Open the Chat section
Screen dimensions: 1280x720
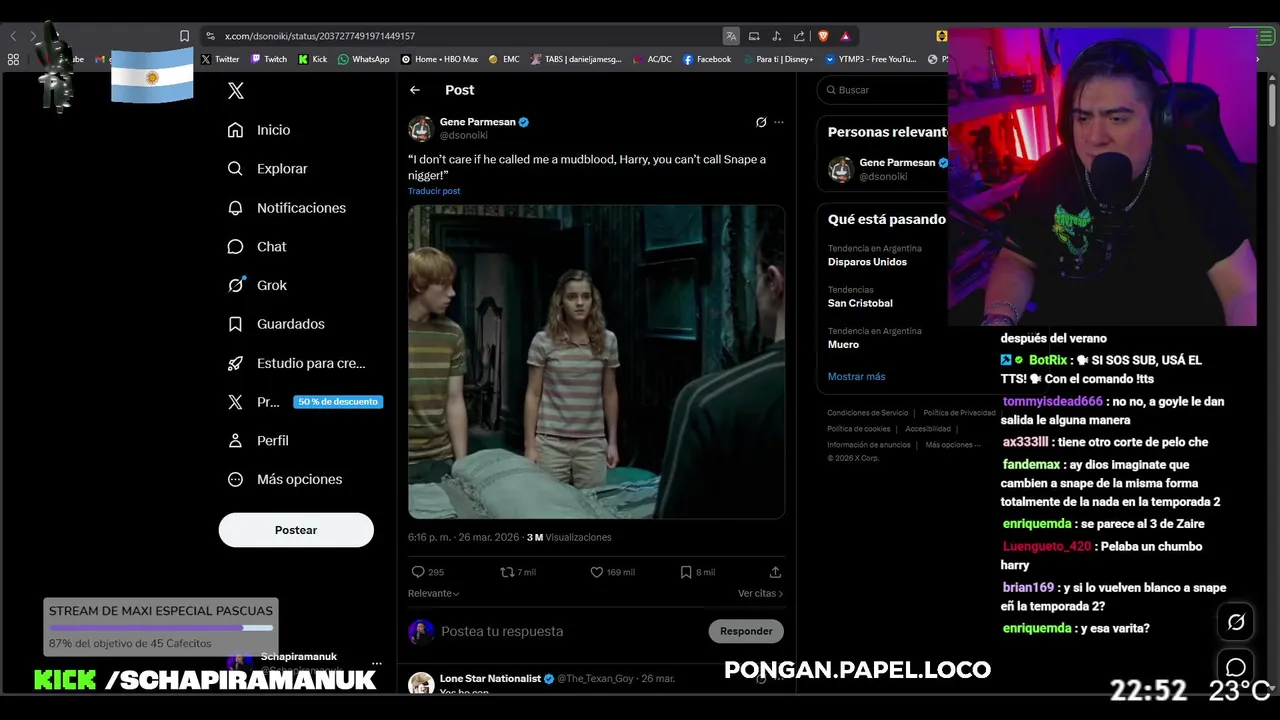pyautogui.click(x=257, y=247)
